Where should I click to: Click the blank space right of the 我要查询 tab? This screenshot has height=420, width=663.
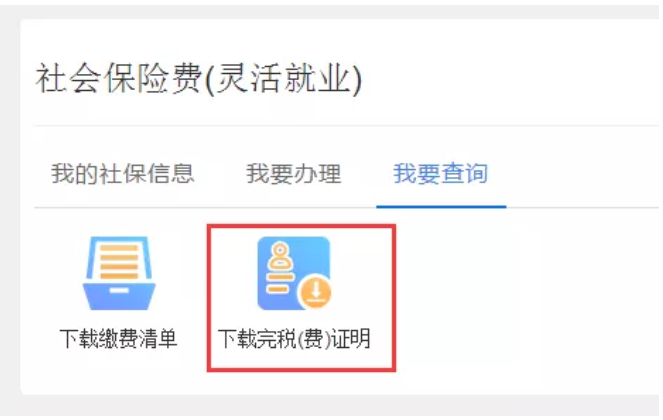point(581,174)
